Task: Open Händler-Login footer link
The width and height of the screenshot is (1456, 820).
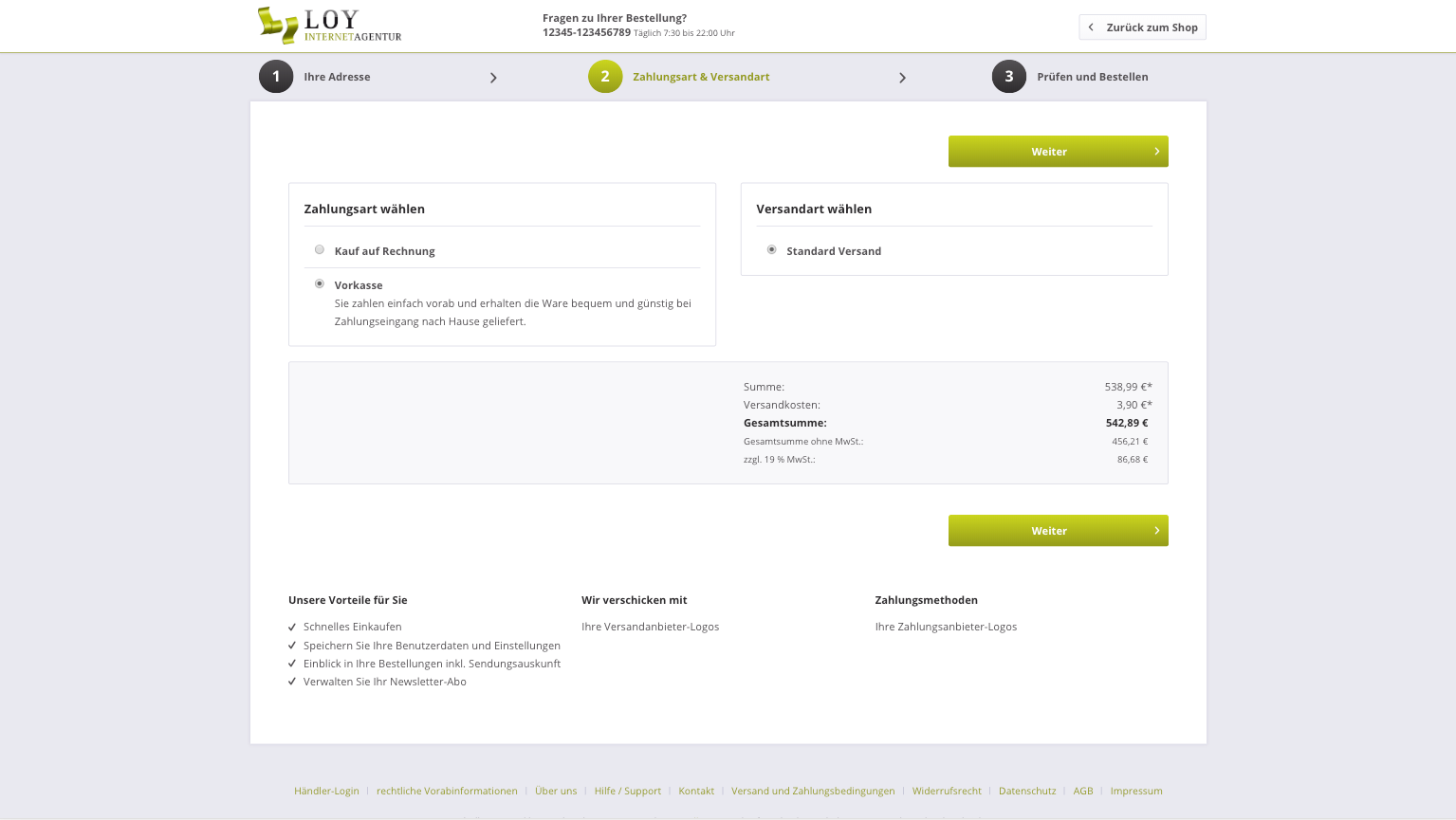Action: point(326,791)
